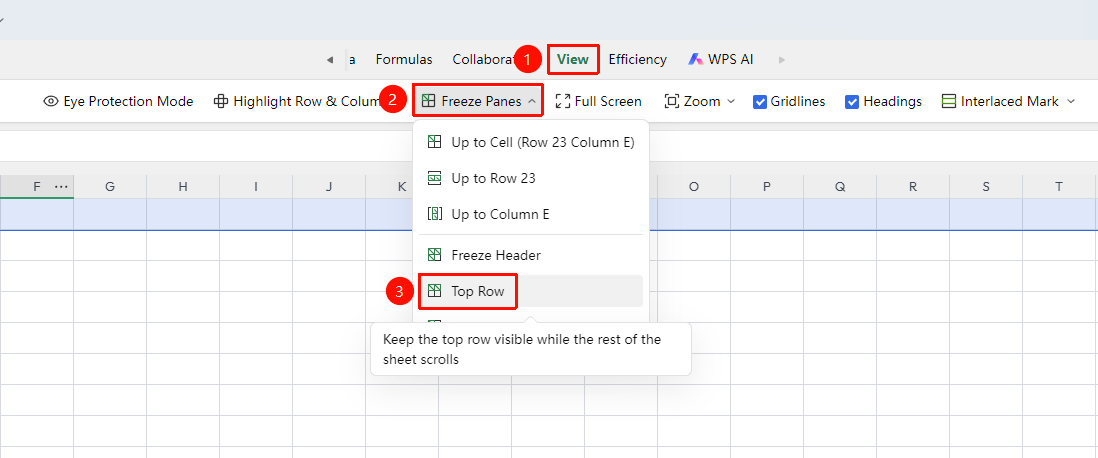Click the Up to Cell menu icon

point(434,142)
